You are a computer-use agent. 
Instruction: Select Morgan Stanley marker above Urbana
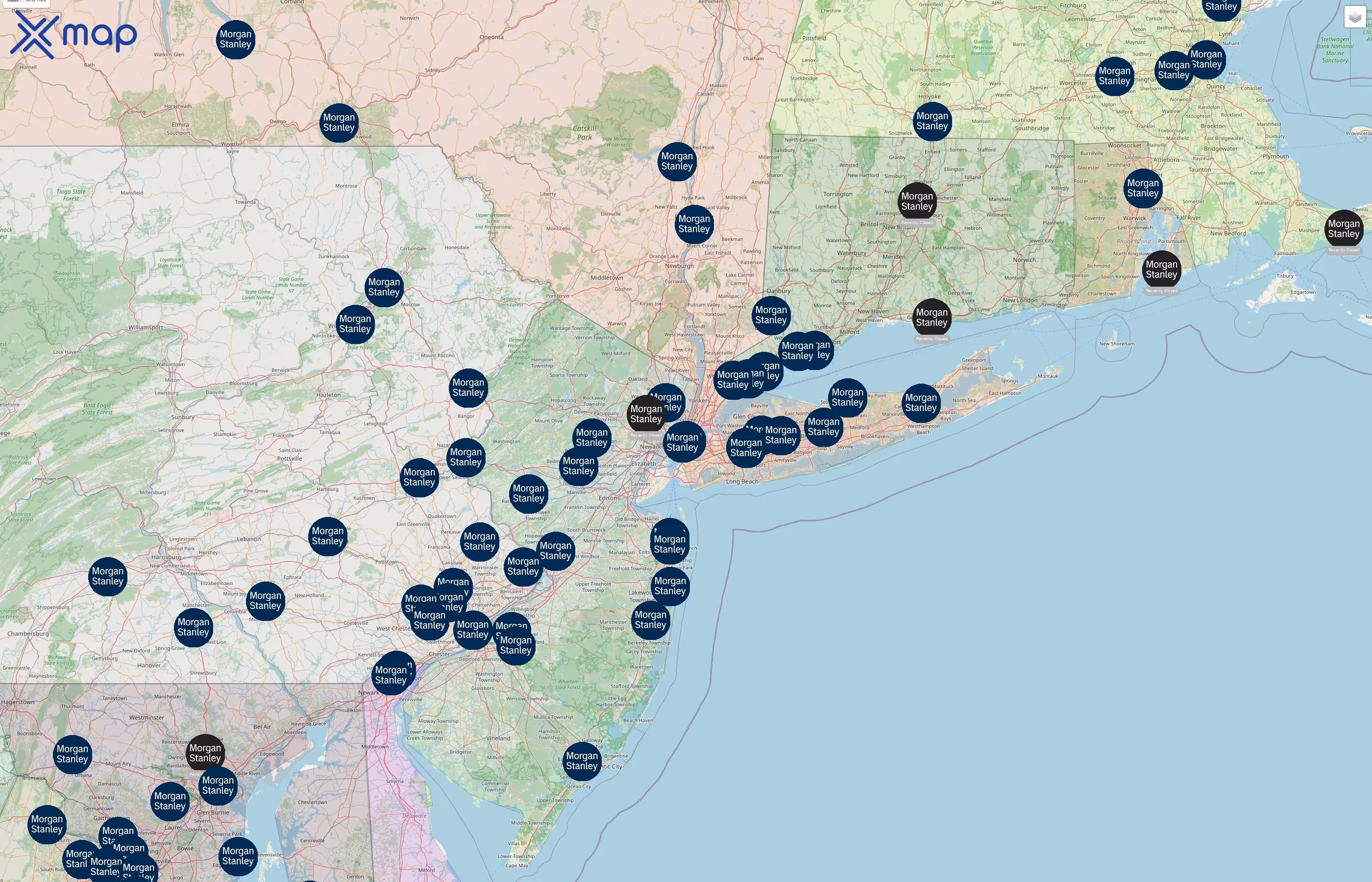72,755
